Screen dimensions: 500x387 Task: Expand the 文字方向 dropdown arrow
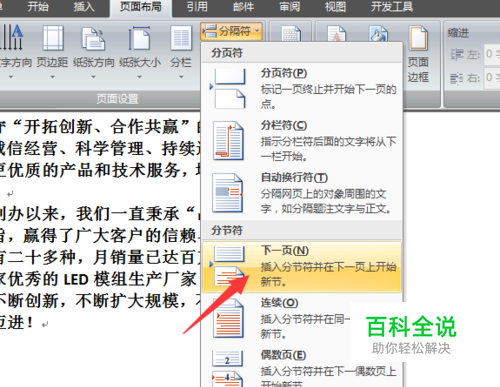click(11, 77)
